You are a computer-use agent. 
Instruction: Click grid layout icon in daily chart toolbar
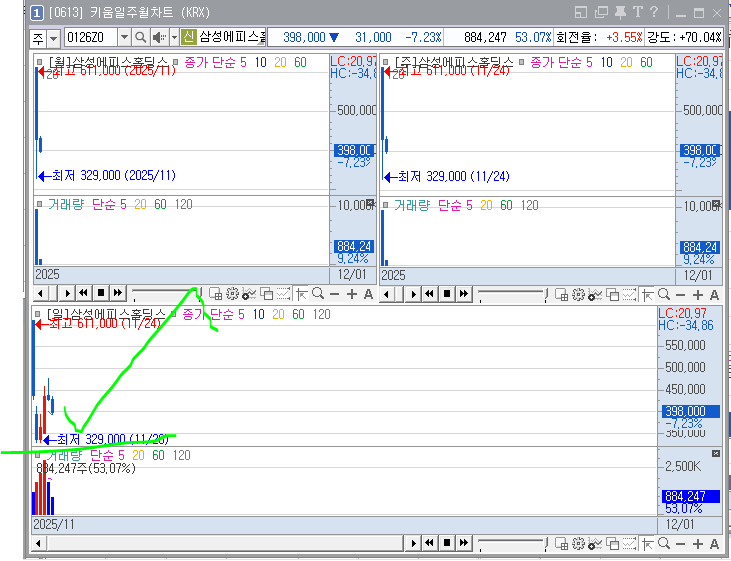click(562, 544)
